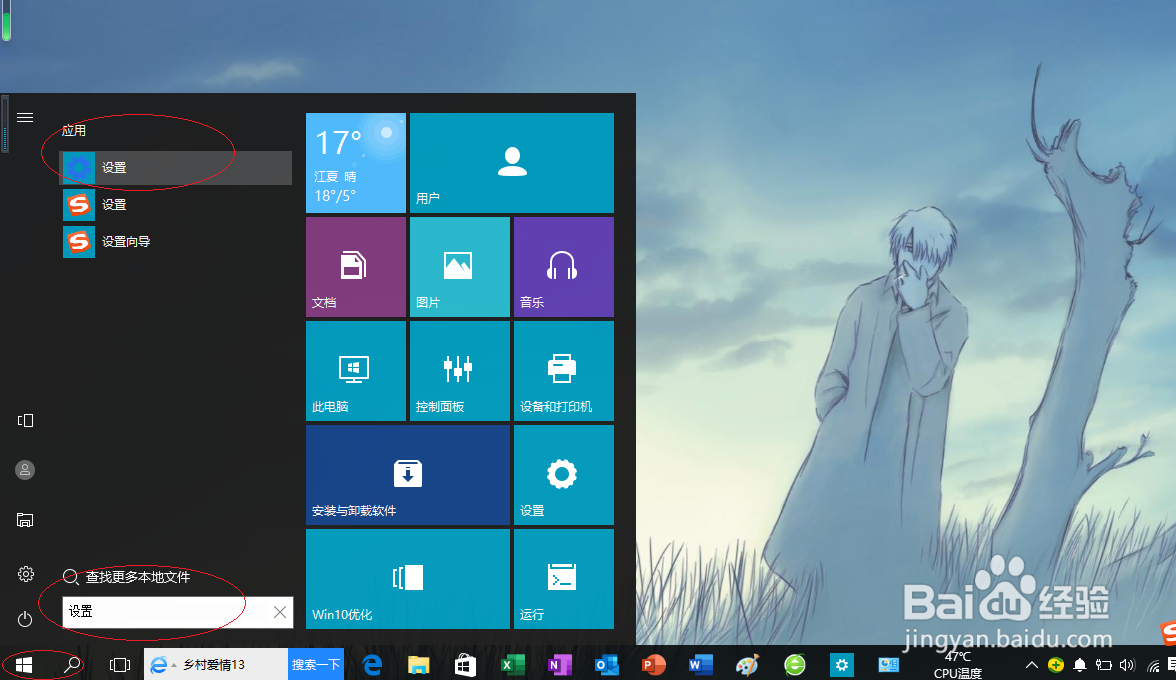The height and width of the screenshot is (680, 1176).
Task: Open the 运行 tile
Action: [563, 579]
